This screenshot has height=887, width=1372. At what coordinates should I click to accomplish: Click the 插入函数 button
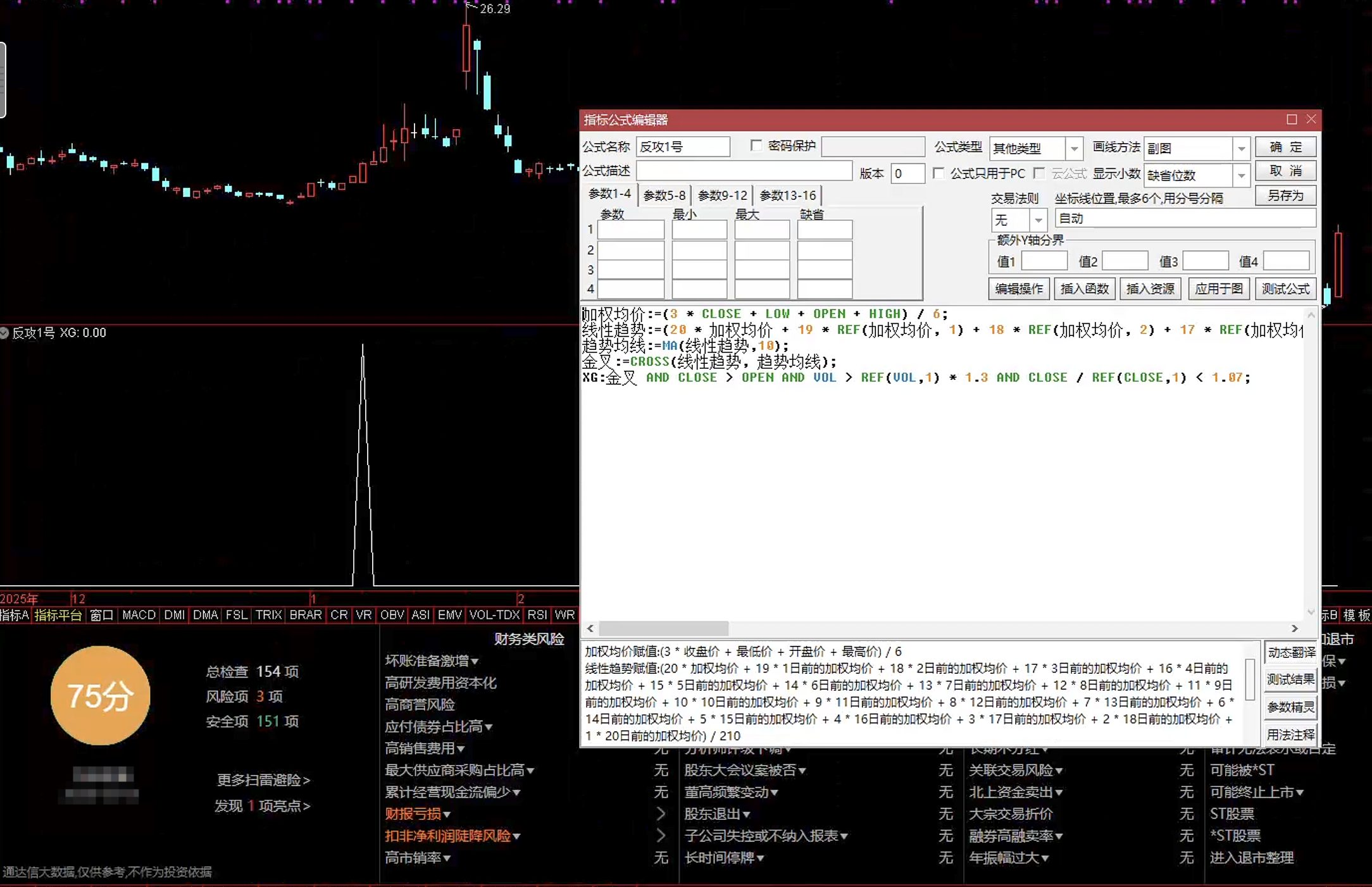pos(1084,289)
